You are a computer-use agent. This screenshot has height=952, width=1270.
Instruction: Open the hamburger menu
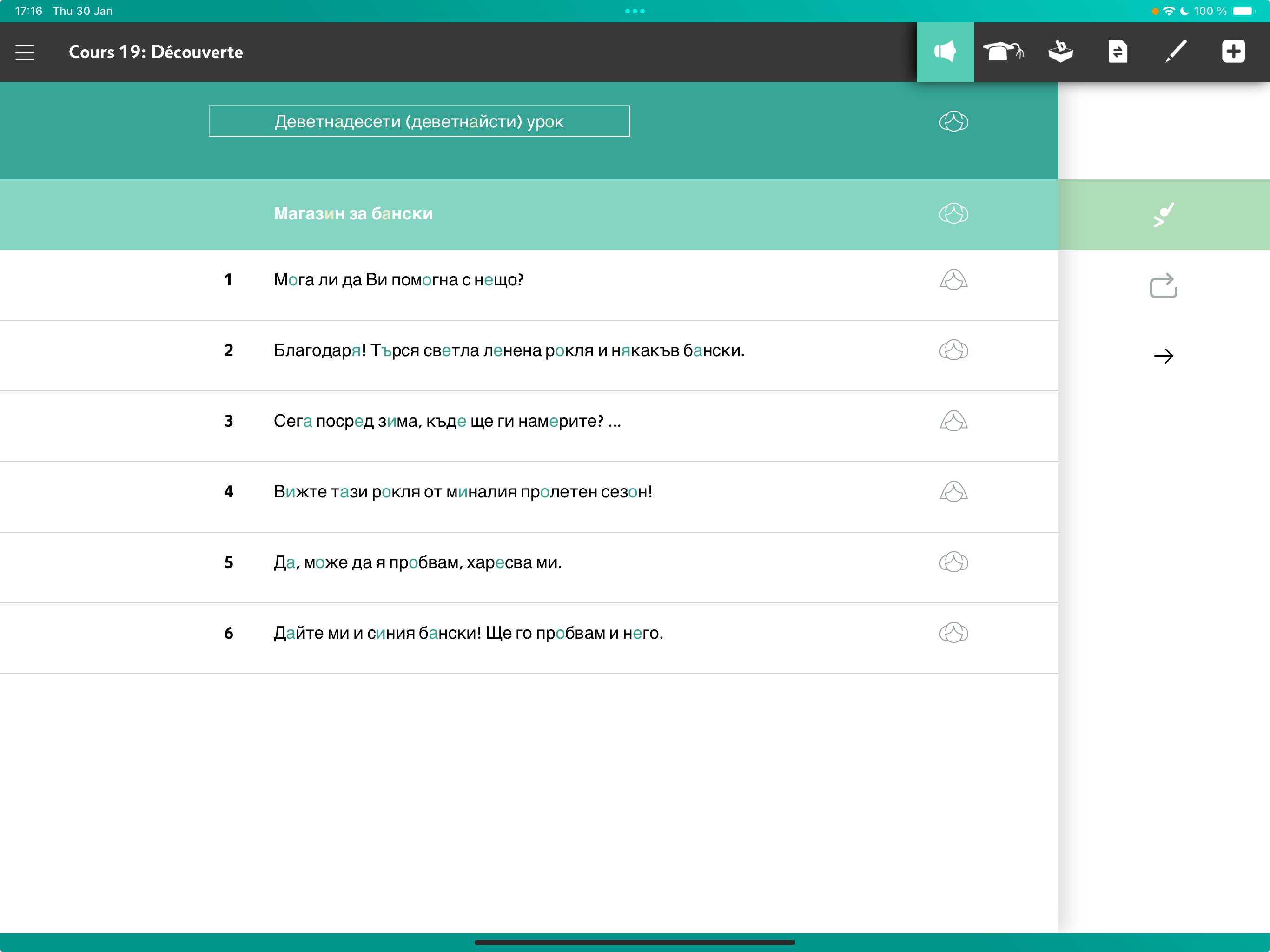pos(25,52)
